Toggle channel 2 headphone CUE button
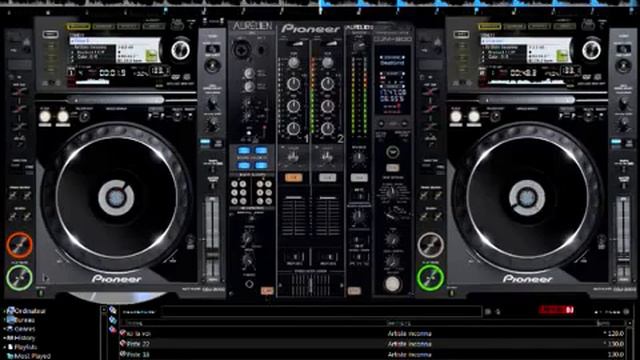 click(x=327, y=178)
